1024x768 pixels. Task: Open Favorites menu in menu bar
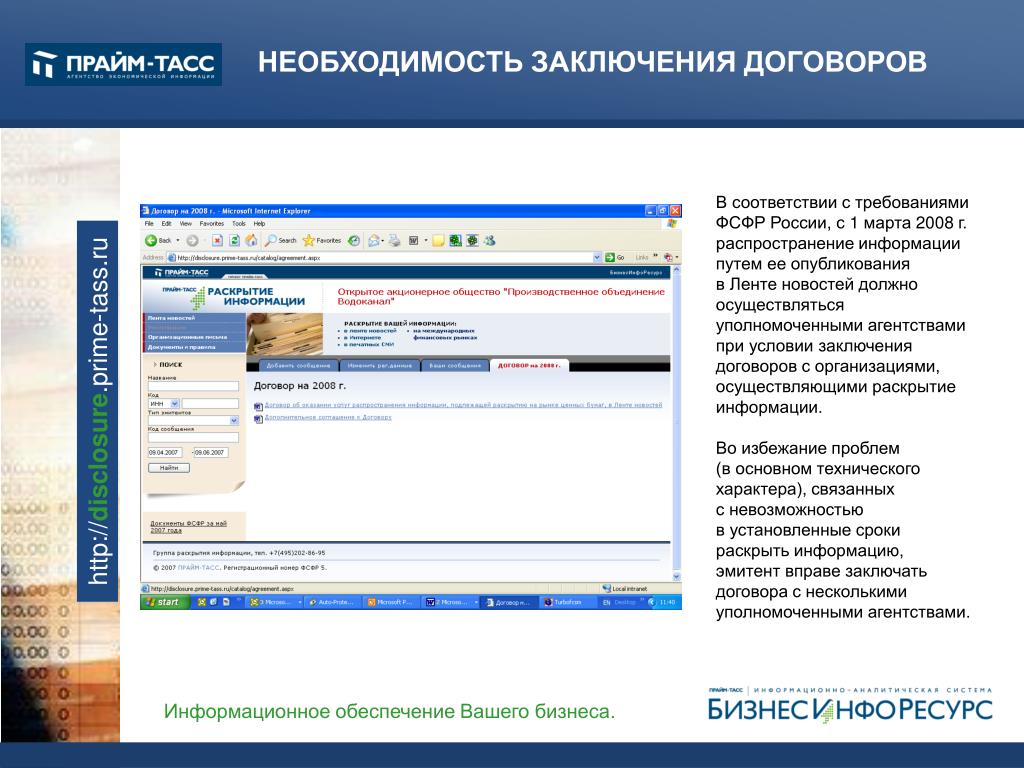point(212,223)
